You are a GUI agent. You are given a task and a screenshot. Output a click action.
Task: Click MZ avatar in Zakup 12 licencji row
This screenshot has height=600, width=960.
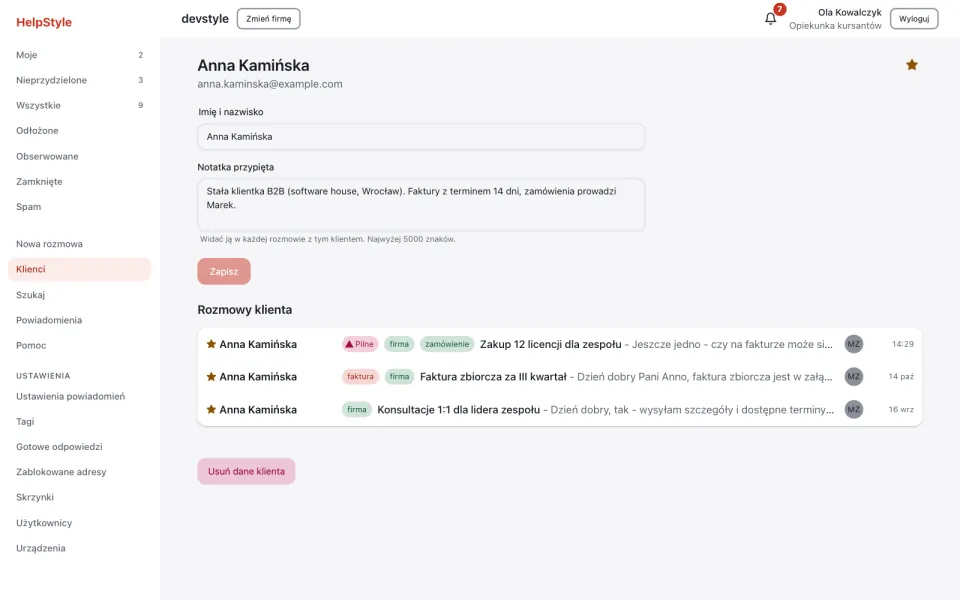(x=853, y=344)
